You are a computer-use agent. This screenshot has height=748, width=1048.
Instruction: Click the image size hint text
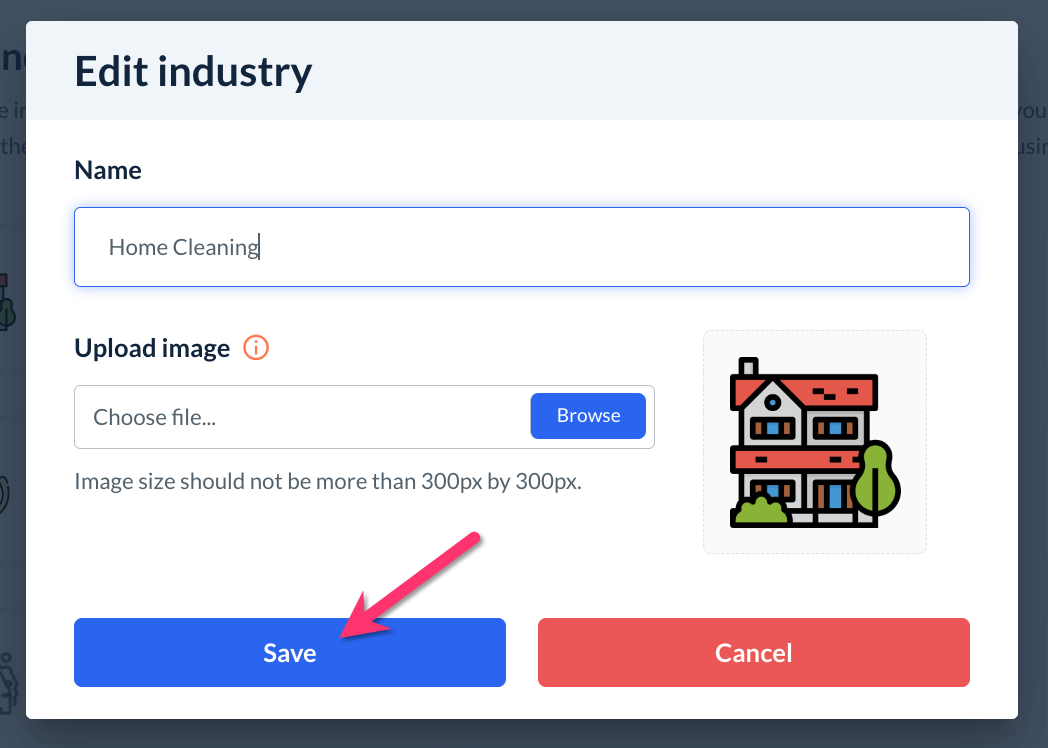pyautogui.click(x=327, y=481)
